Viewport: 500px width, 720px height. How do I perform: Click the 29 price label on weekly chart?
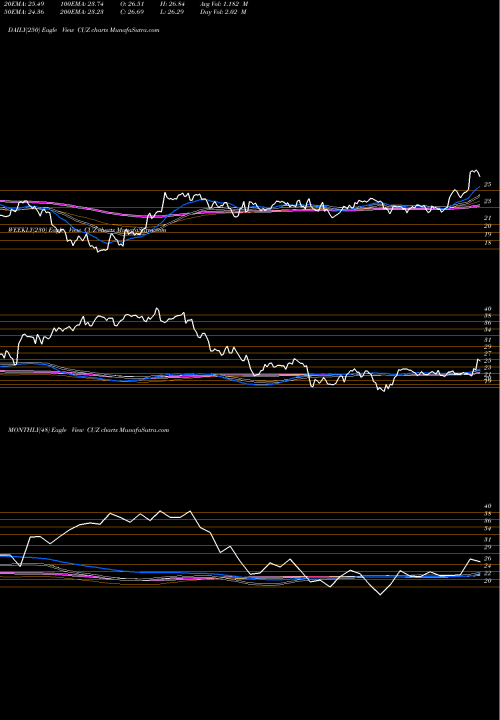(488, 347)
